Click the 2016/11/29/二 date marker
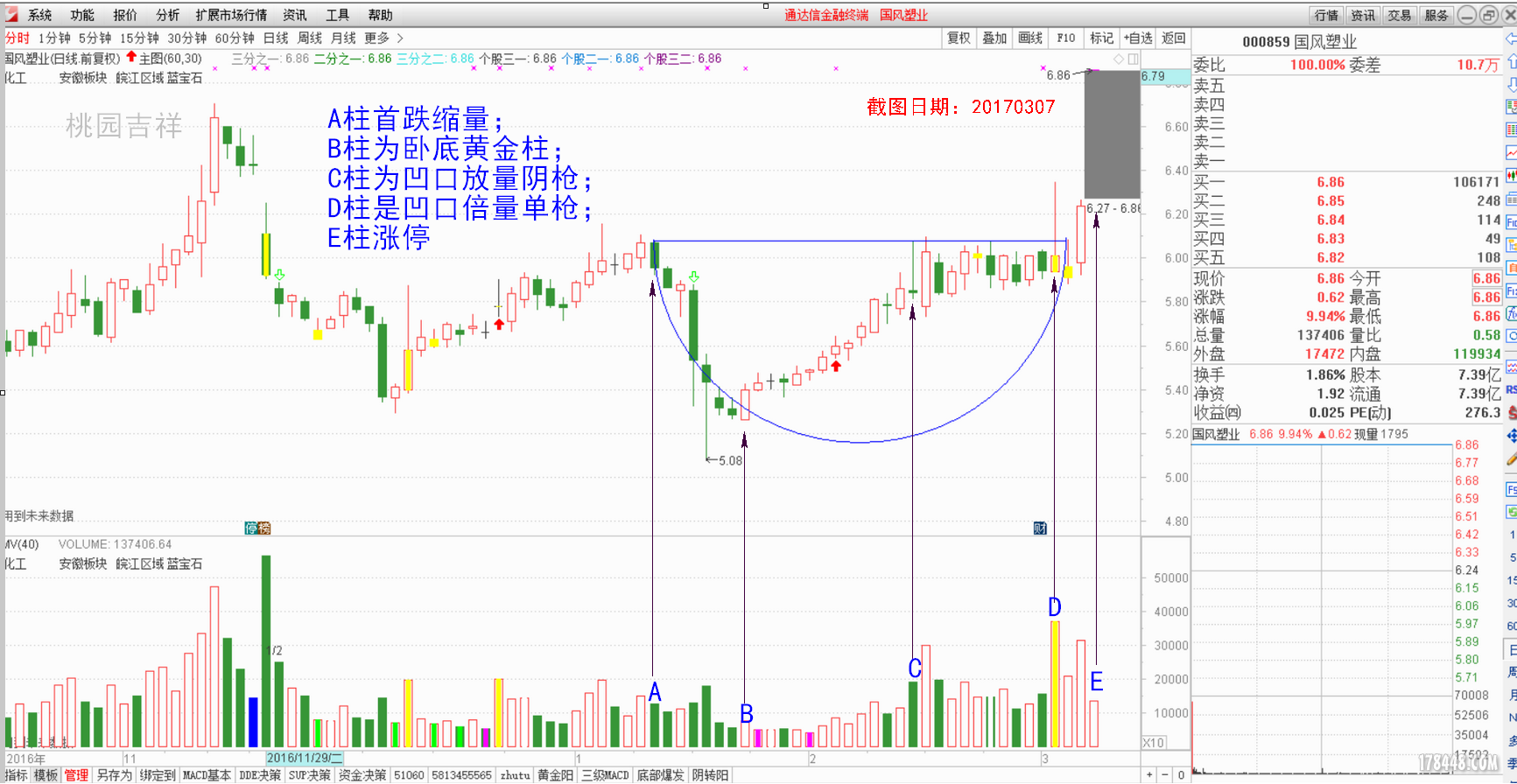The image size is (1517, 784). click(x=305, y=759)
